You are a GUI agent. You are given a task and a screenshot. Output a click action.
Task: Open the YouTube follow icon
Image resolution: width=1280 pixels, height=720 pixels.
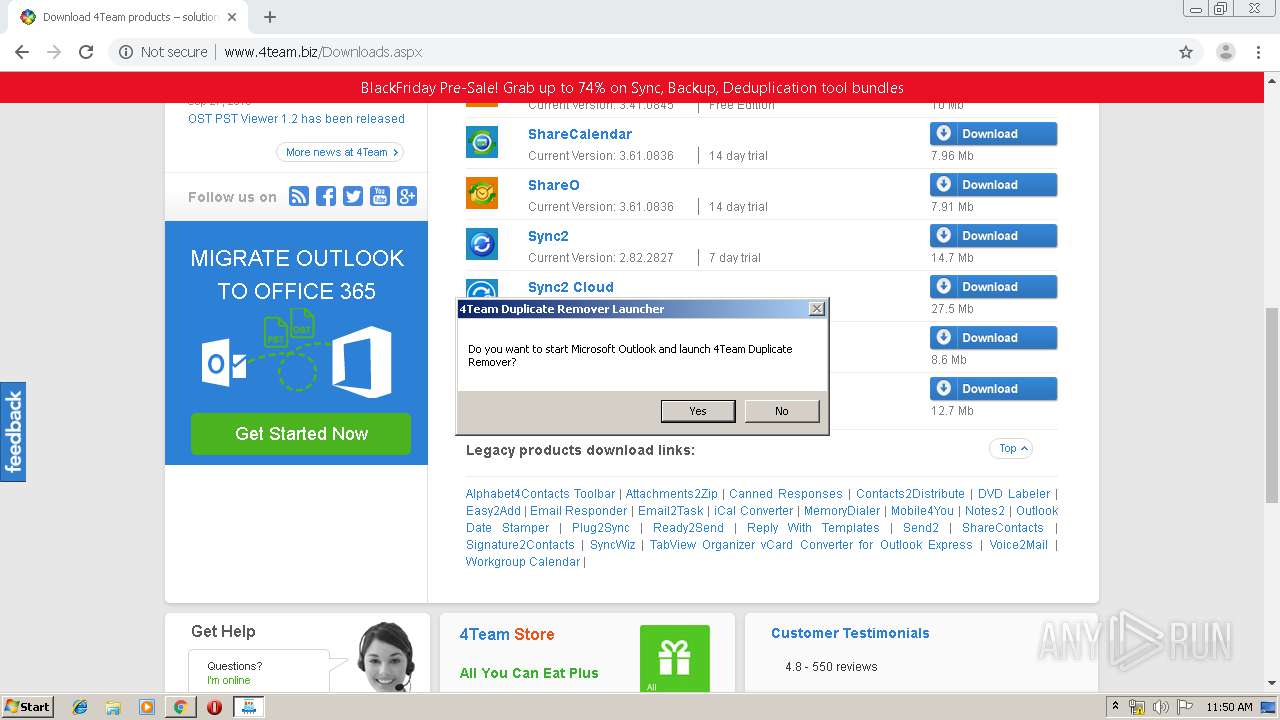pyautogui.click(x=380, y=196)
